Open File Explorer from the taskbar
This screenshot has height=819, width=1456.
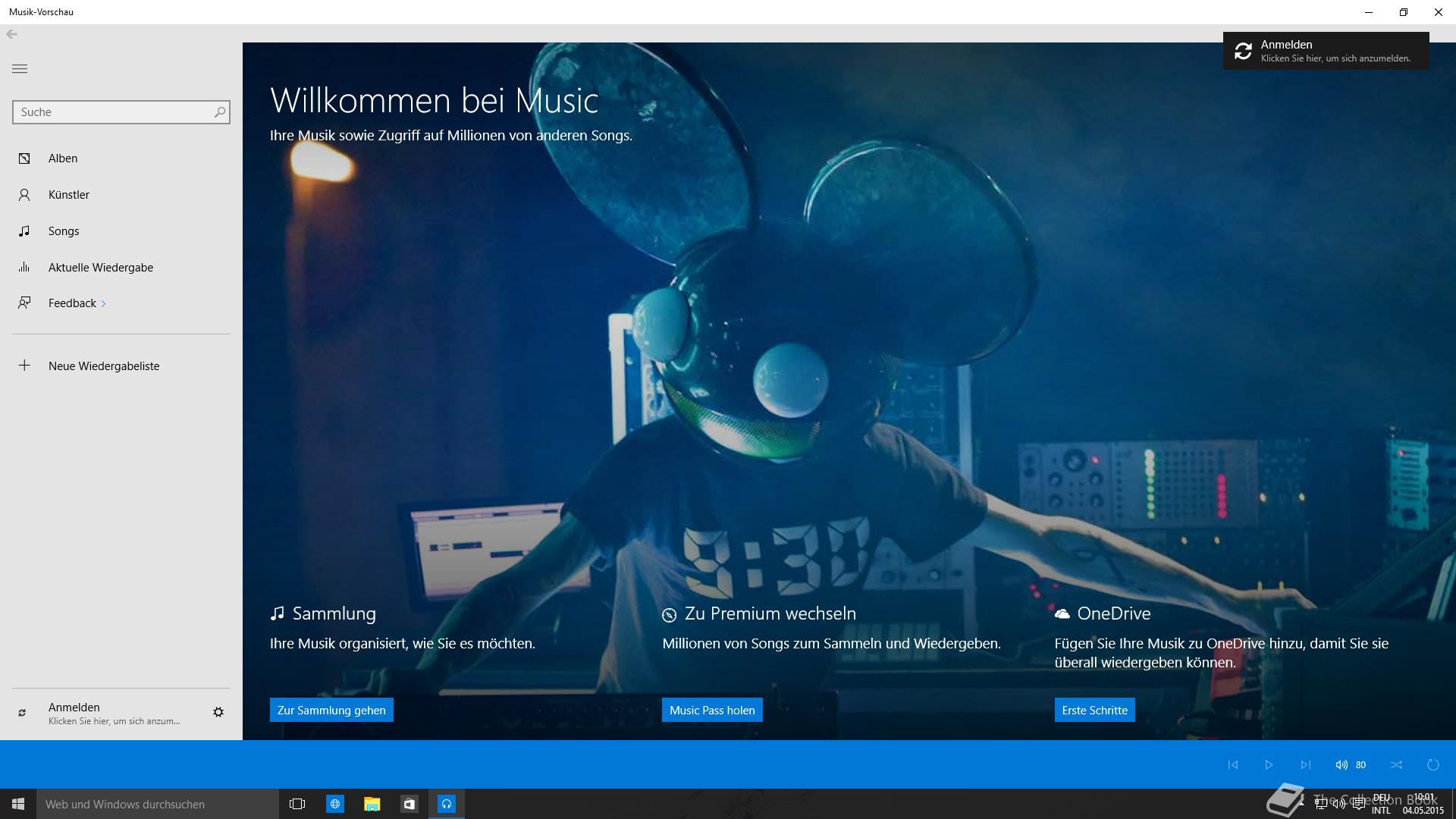(372, 804)
